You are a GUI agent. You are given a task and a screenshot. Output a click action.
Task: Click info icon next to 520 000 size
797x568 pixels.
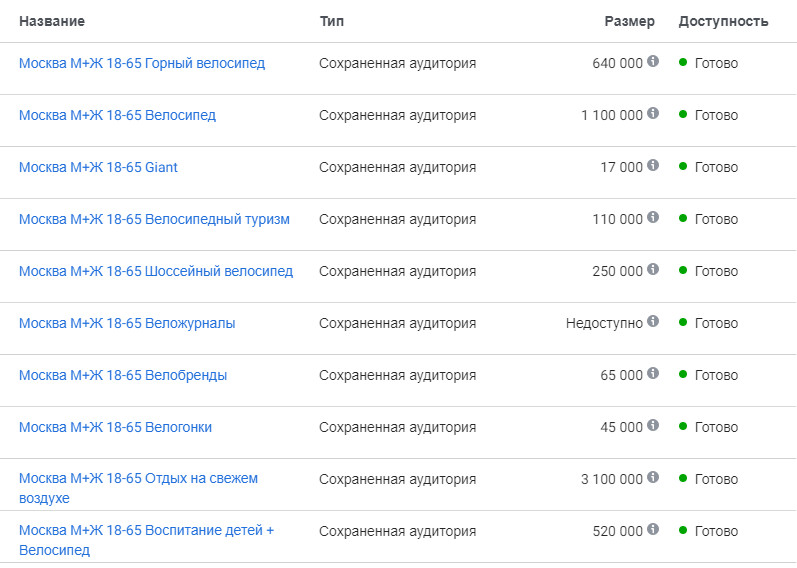pos(653,530)
